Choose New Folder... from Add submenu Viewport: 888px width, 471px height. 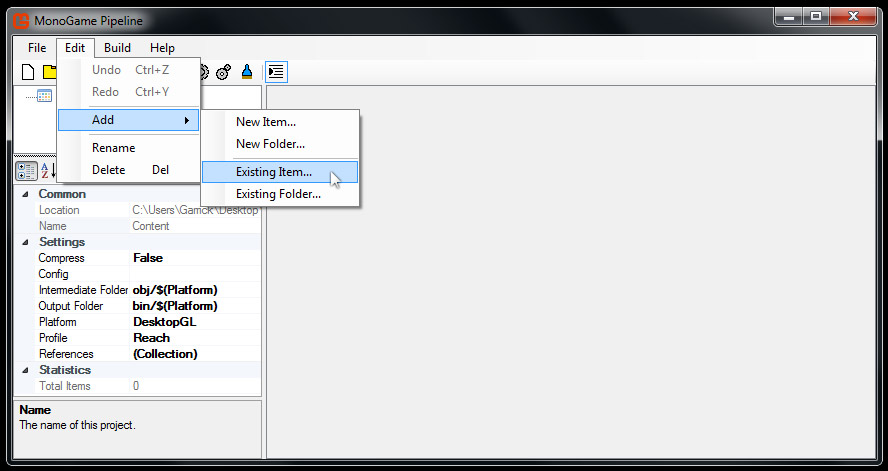click(270, 144)
